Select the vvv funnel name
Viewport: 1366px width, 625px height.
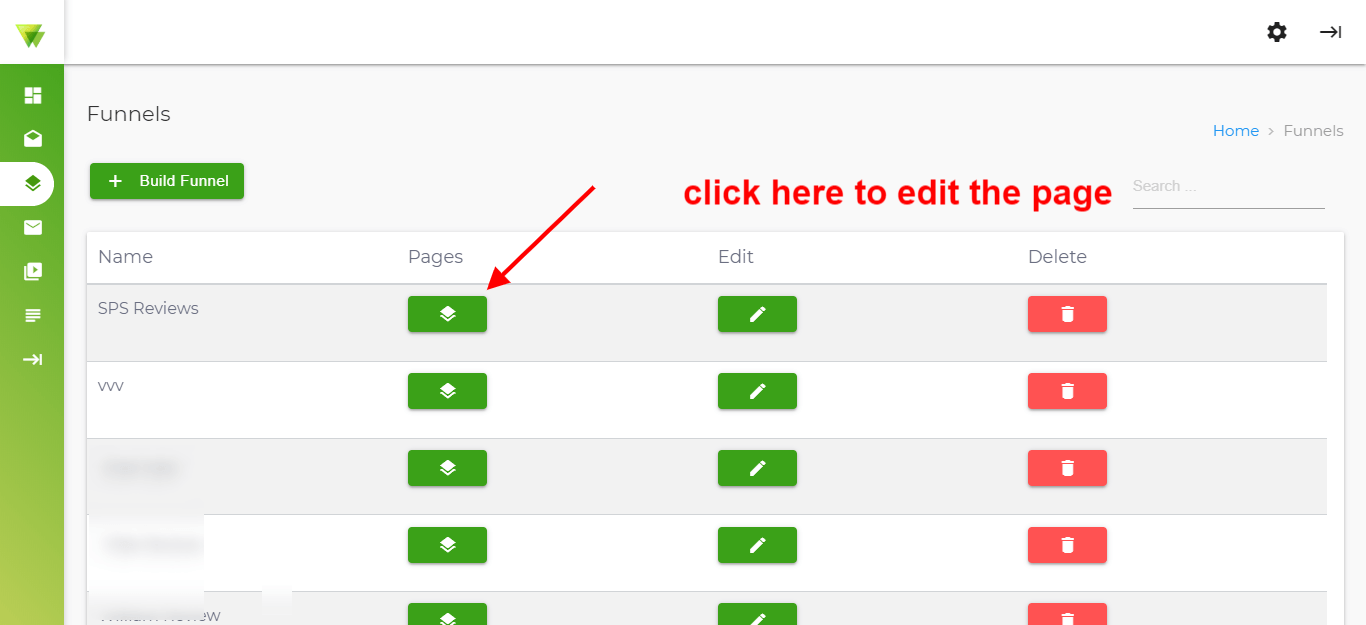(111, 386)
